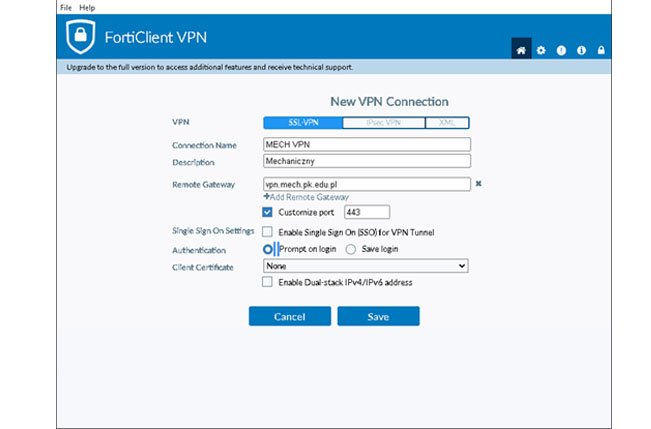651x429 pixels.
Task: Open the File menu
Action: (x=65, y=7)
